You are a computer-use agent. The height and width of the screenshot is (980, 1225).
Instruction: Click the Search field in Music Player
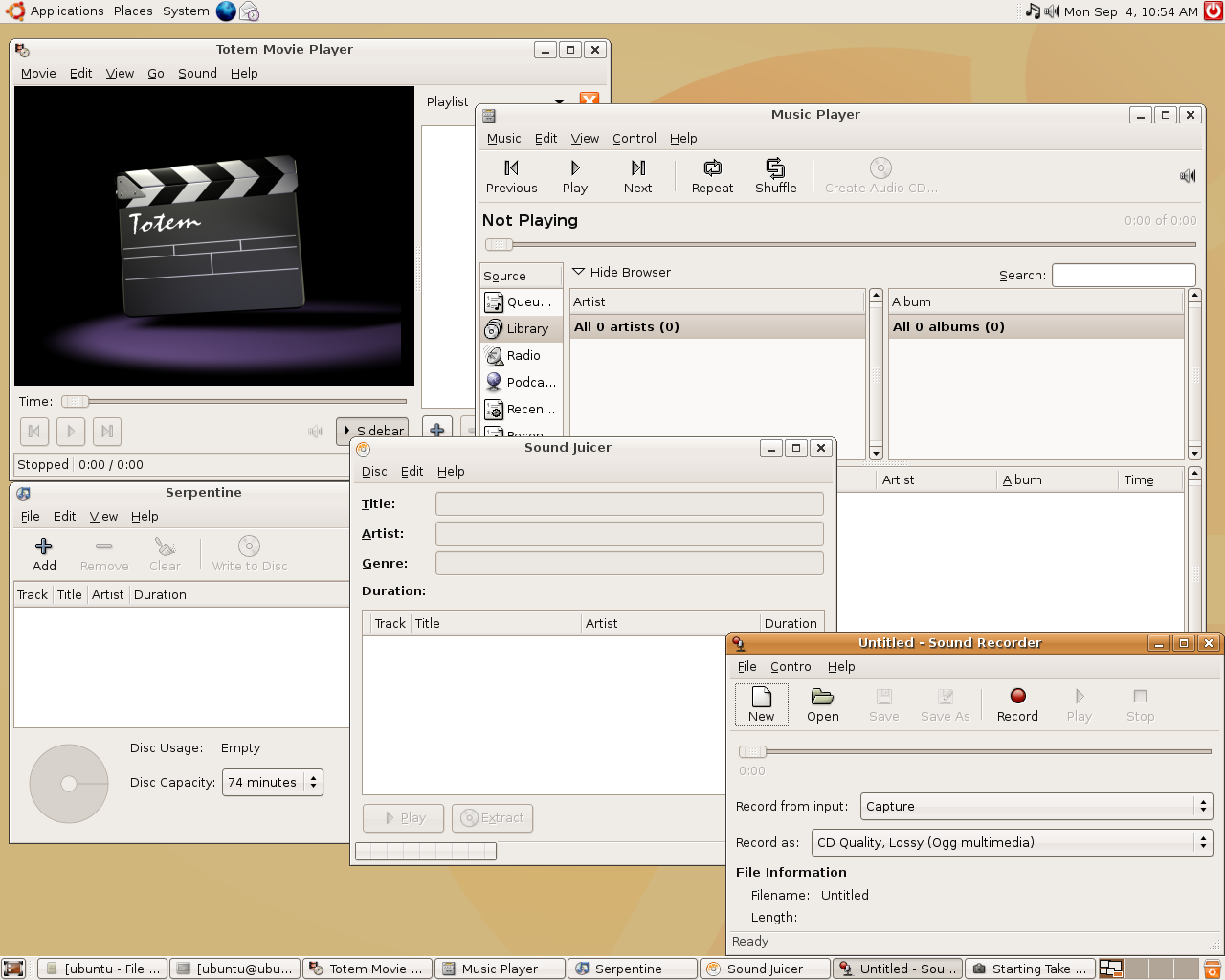pyautogui.click(x=1124, y=275)
